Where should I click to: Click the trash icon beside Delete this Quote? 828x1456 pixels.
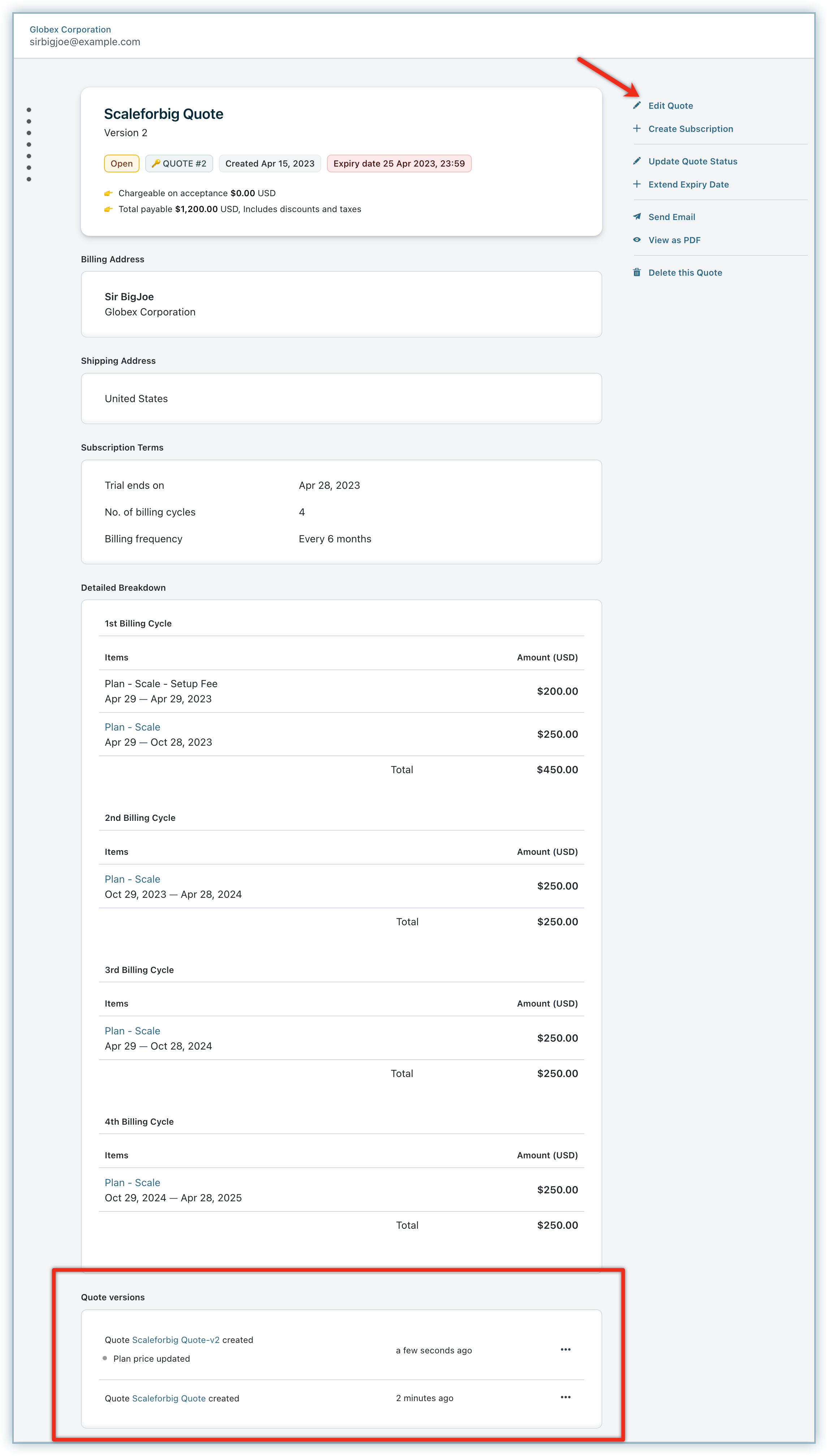(637, 272)
